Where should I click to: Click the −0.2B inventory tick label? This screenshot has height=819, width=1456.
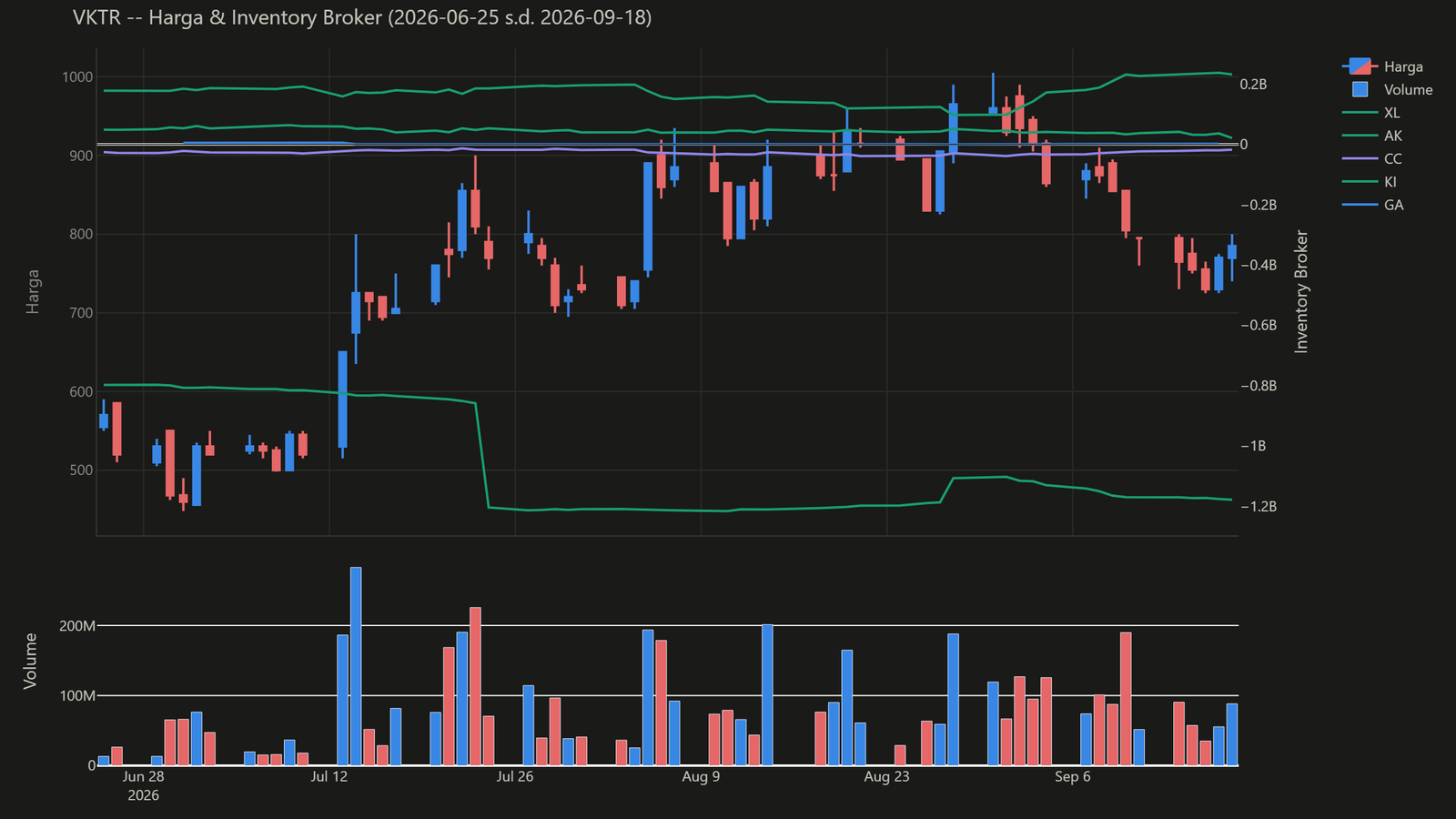tap(1259, 205)
